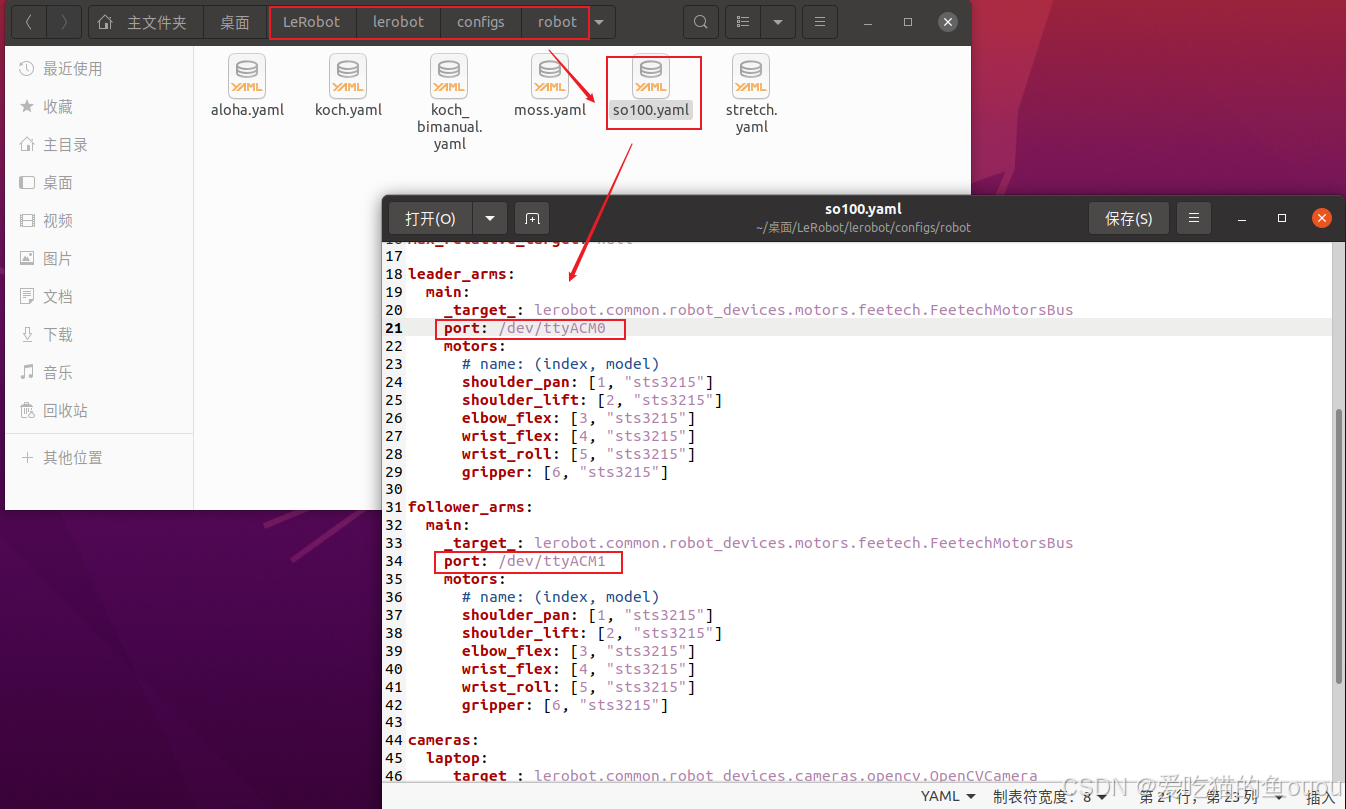Create a new document tab icon
Image resolution: width=1346 pixels, height=809 pixels.
coord(532,218)
